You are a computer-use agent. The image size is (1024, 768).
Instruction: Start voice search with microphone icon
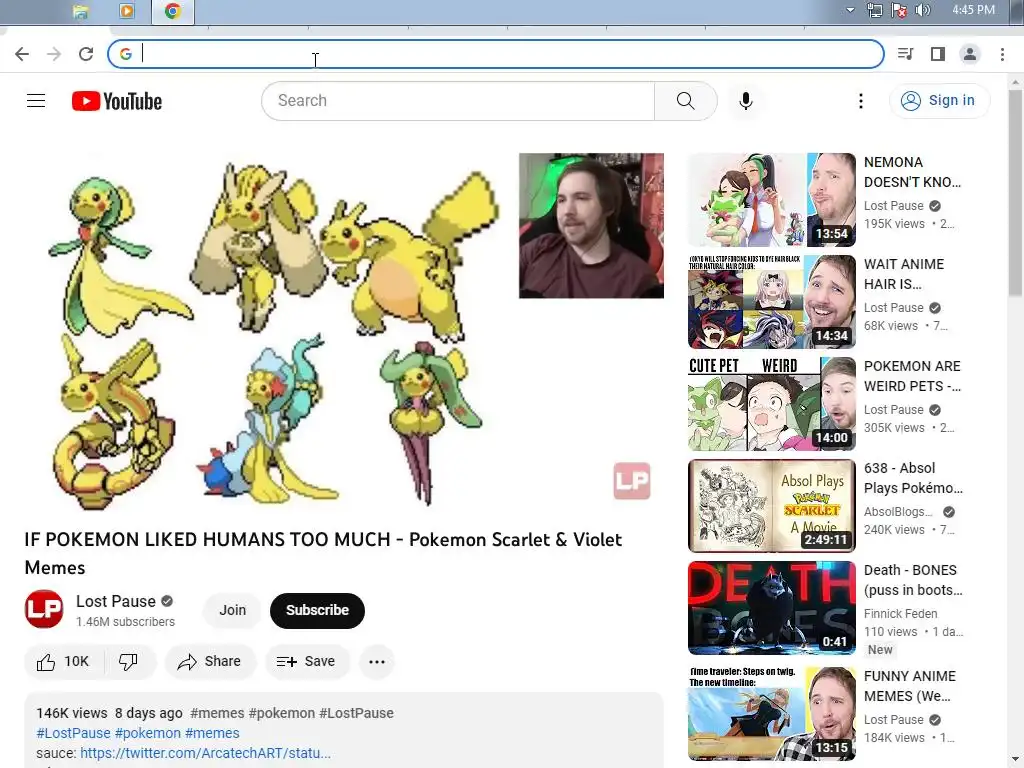coord(746,101)
